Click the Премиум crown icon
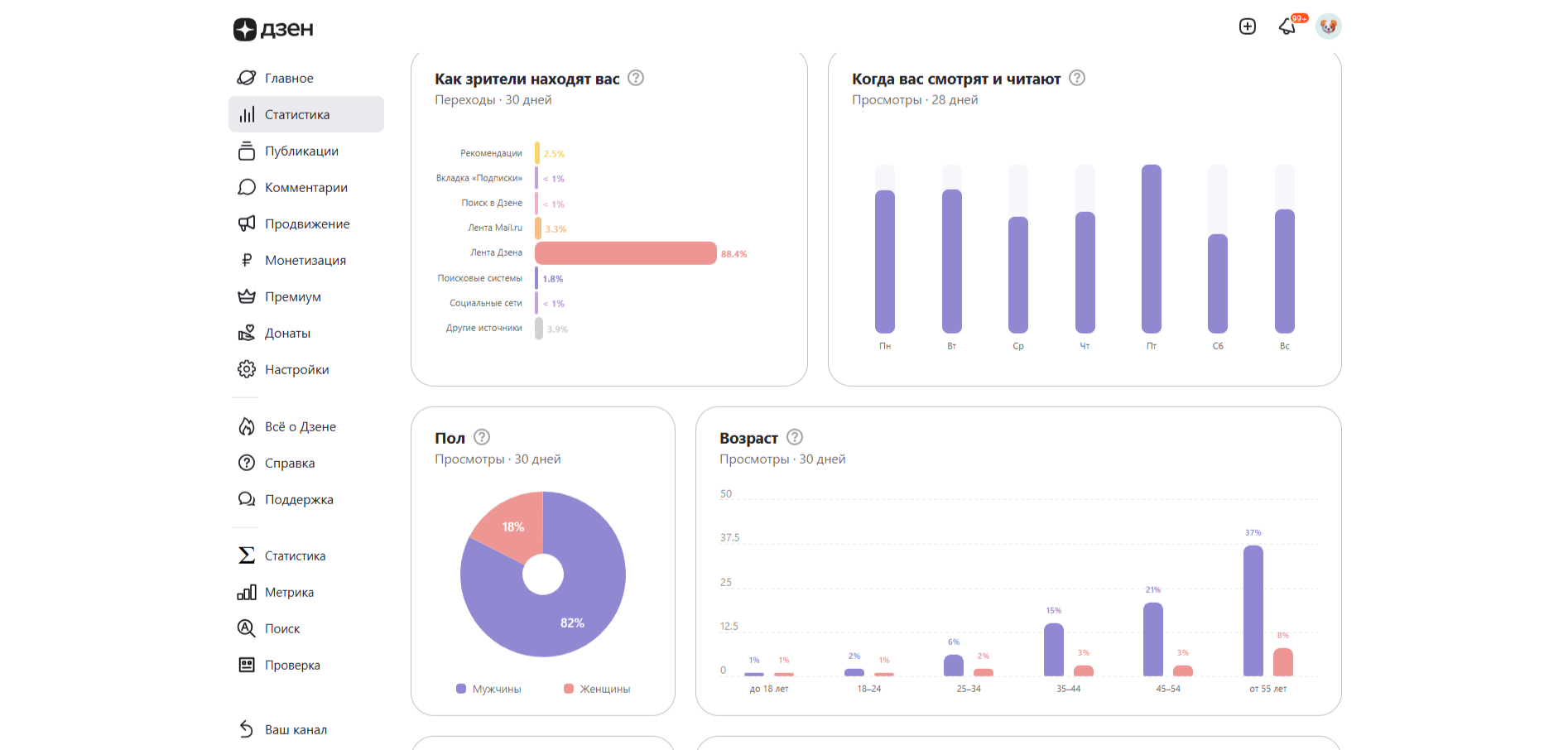The height and width of the screenshot is (750, 1568). click(x=247, y=296)
